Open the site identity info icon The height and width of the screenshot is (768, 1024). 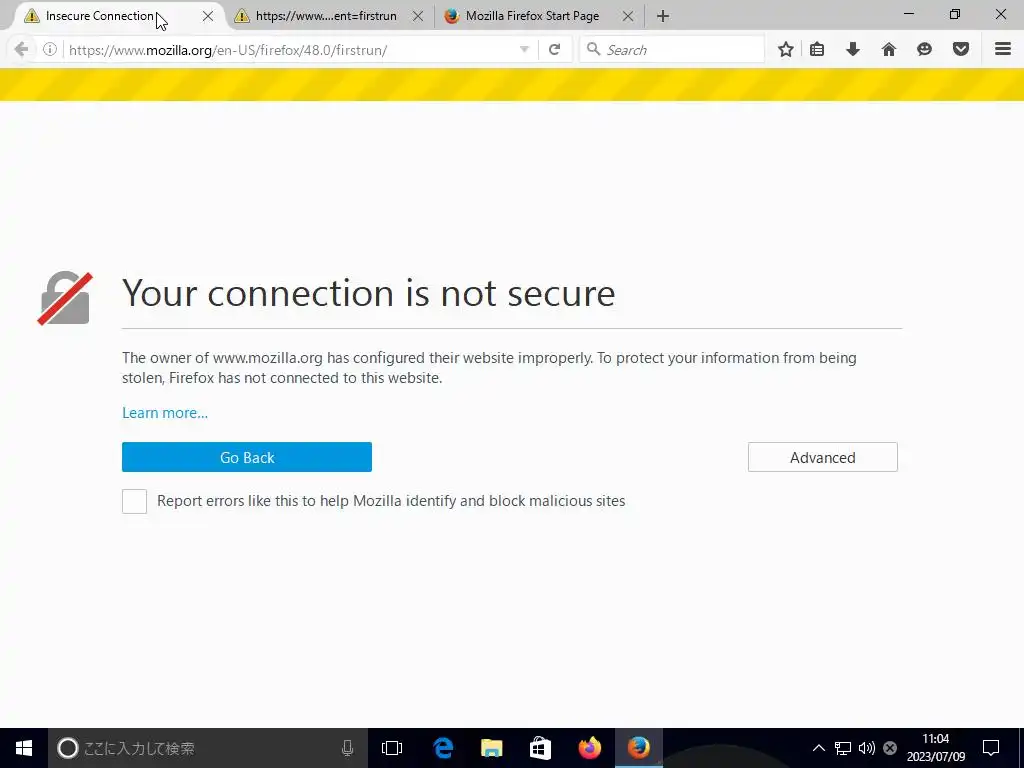click(50, 50)
